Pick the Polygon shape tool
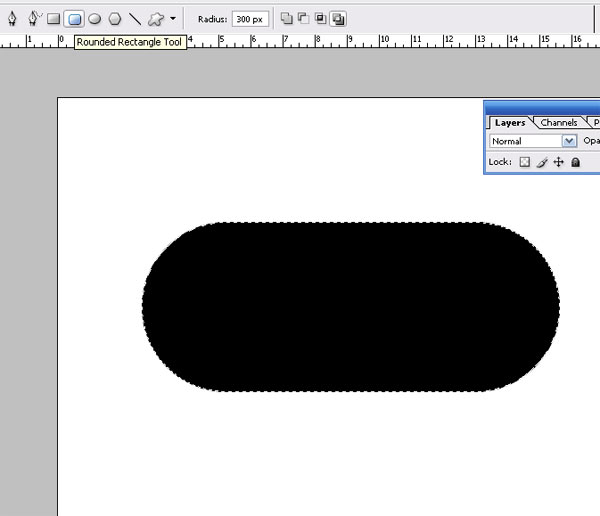 coord(115,19)
